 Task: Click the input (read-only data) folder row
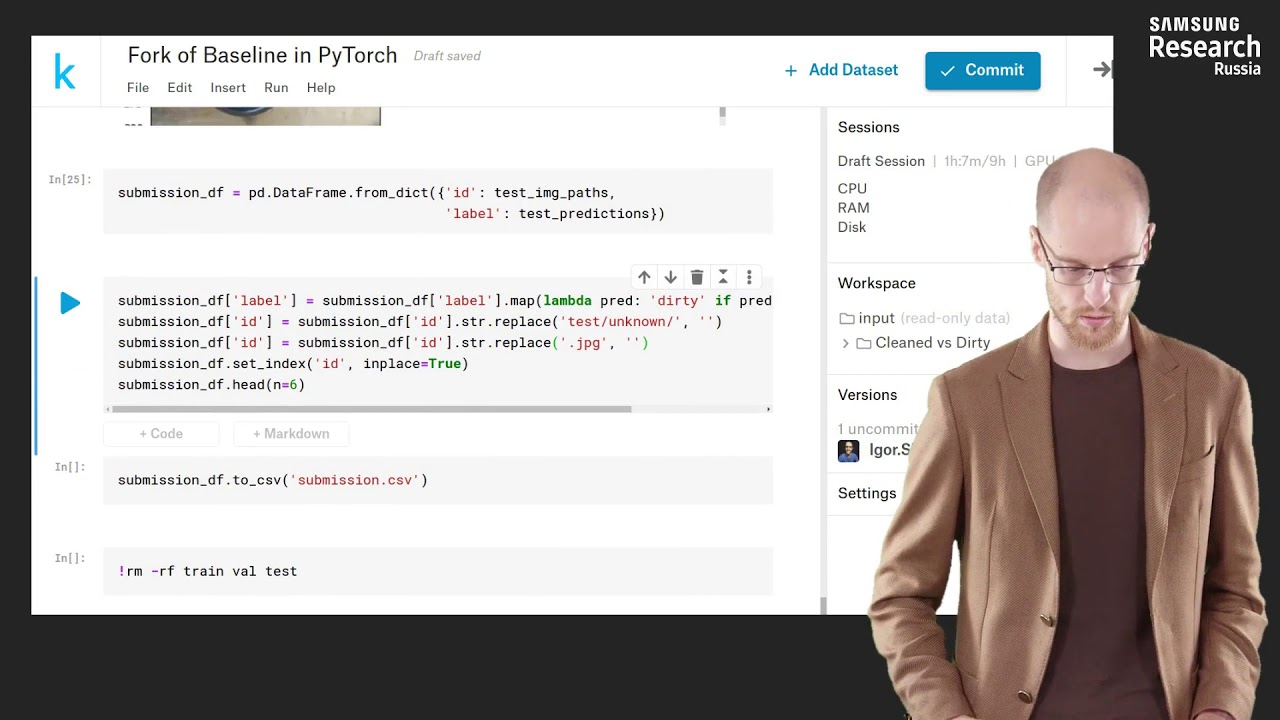[x=925, y=318]
